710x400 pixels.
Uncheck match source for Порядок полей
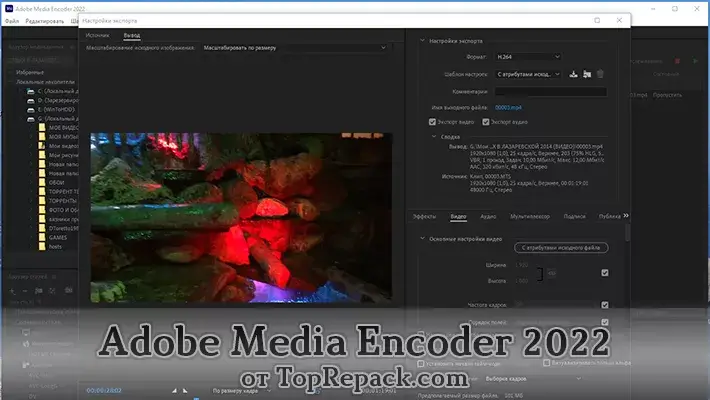tap(605, 322)
